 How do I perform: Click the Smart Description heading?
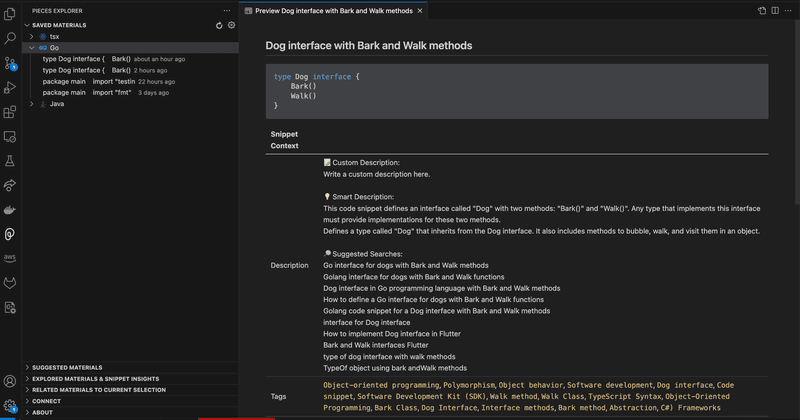[x=359, y=197]
